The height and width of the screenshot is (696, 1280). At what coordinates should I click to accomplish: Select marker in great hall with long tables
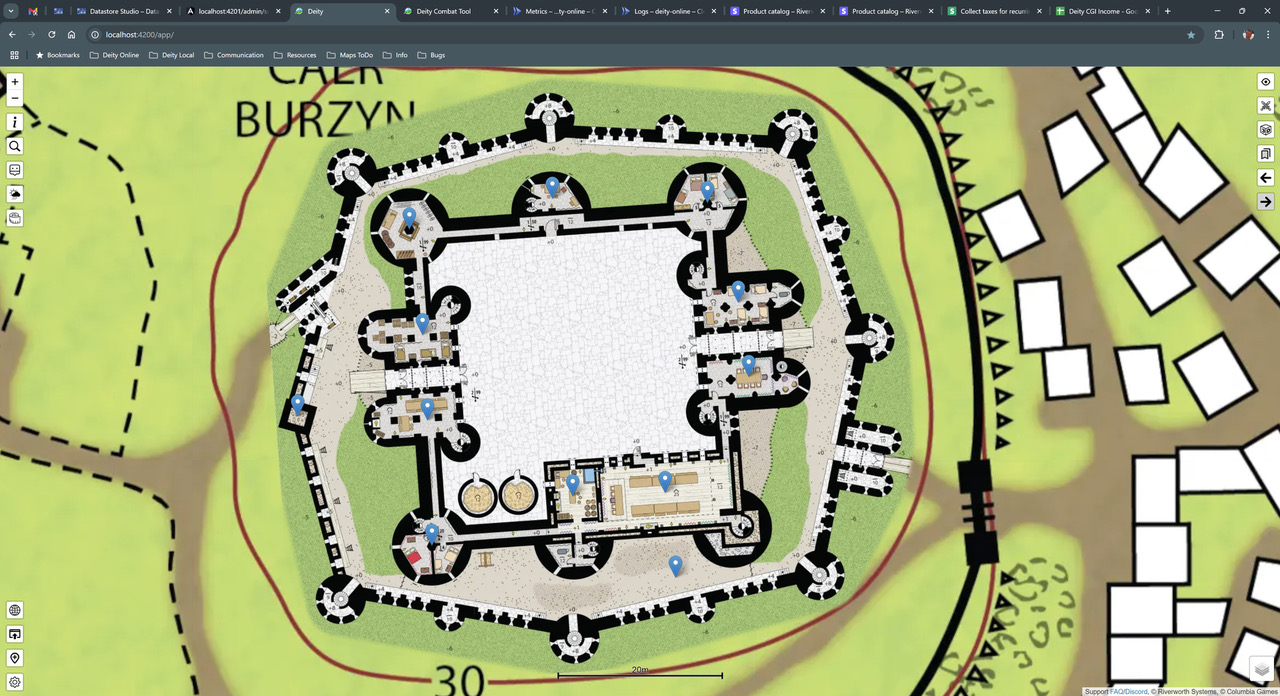pyautogui.click(x=665, y=481)
